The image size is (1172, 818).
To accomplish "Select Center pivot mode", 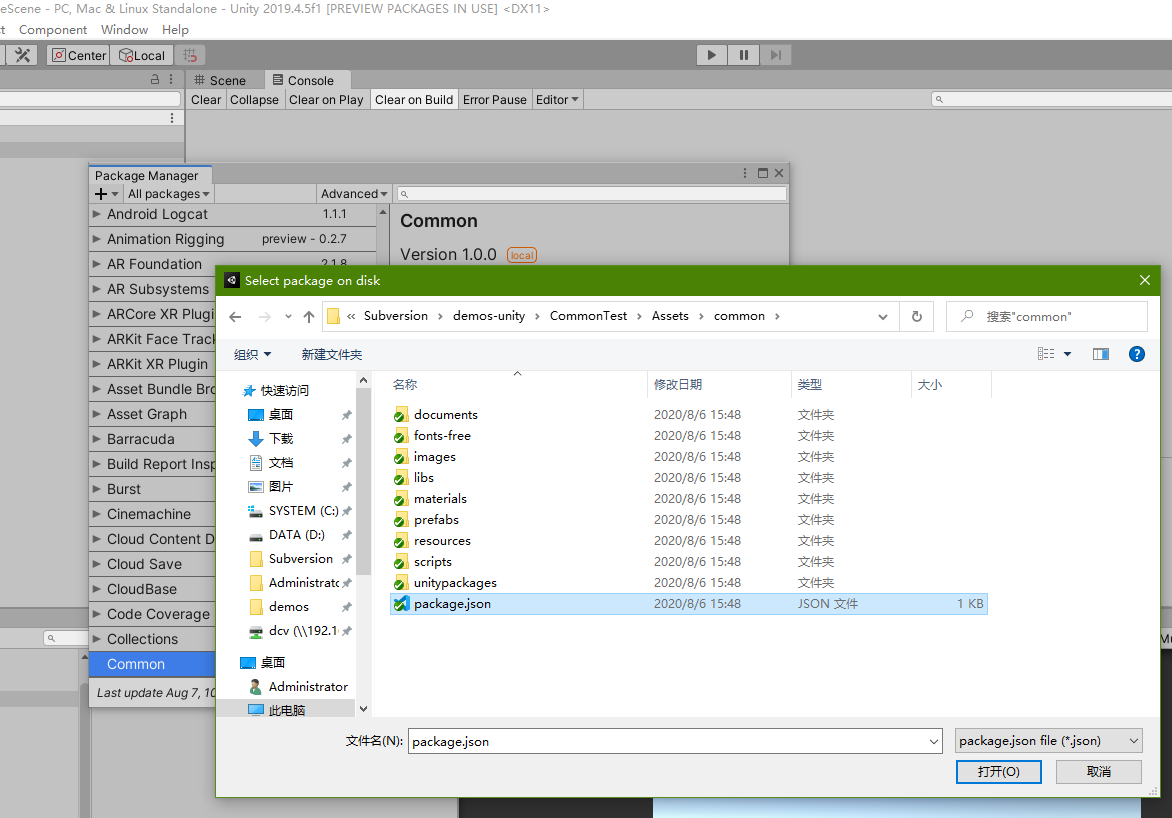I will tap(77, 55).
